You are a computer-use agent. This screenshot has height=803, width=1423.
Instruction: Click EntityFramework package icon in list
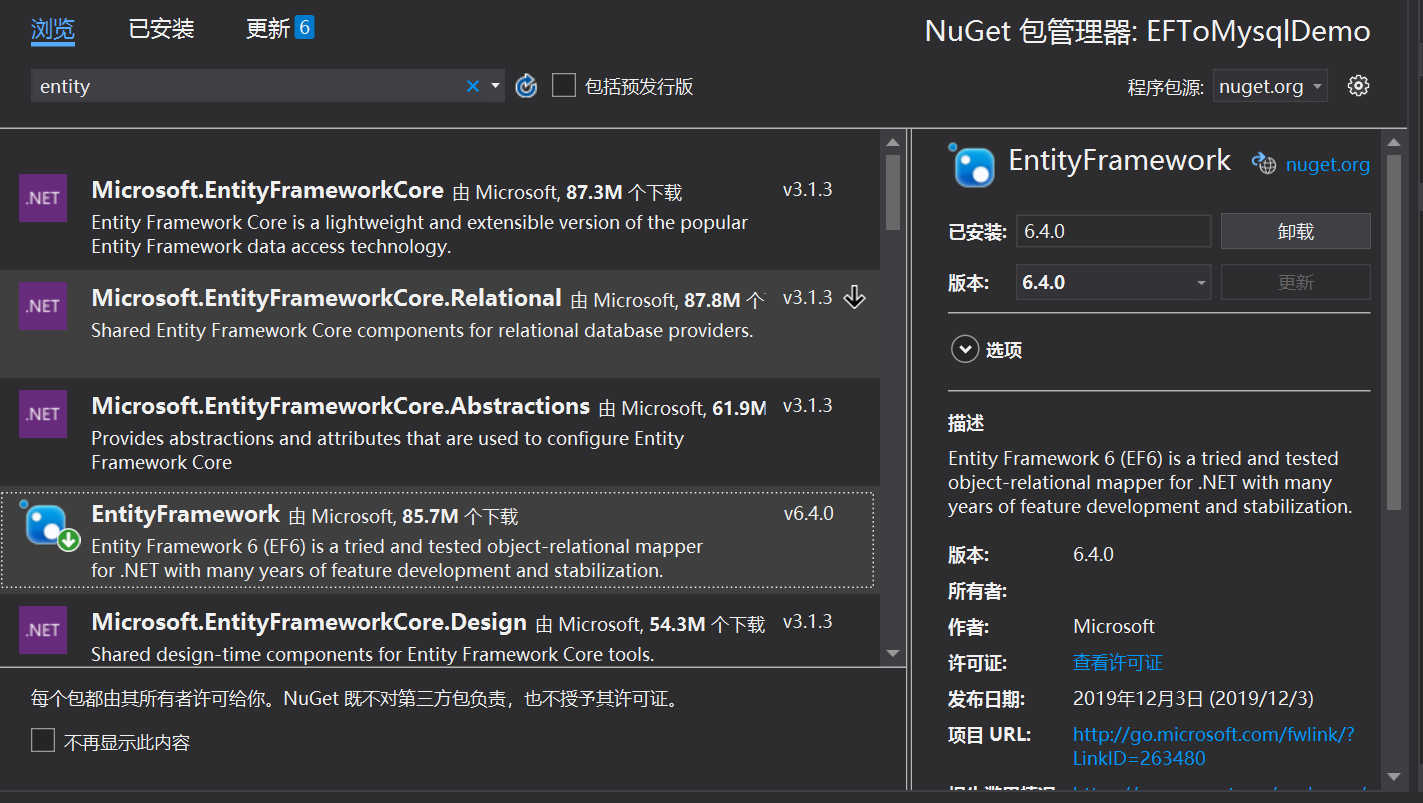click(x=47, y=525)
